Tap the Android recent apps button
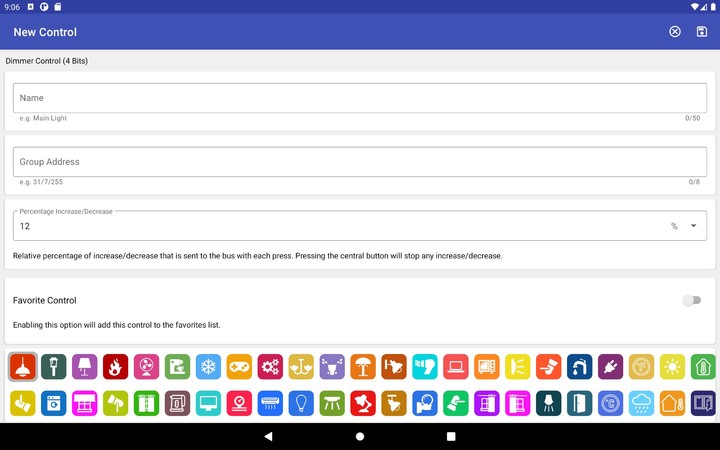The image size is (720, 450). click(x=451, y=436)
